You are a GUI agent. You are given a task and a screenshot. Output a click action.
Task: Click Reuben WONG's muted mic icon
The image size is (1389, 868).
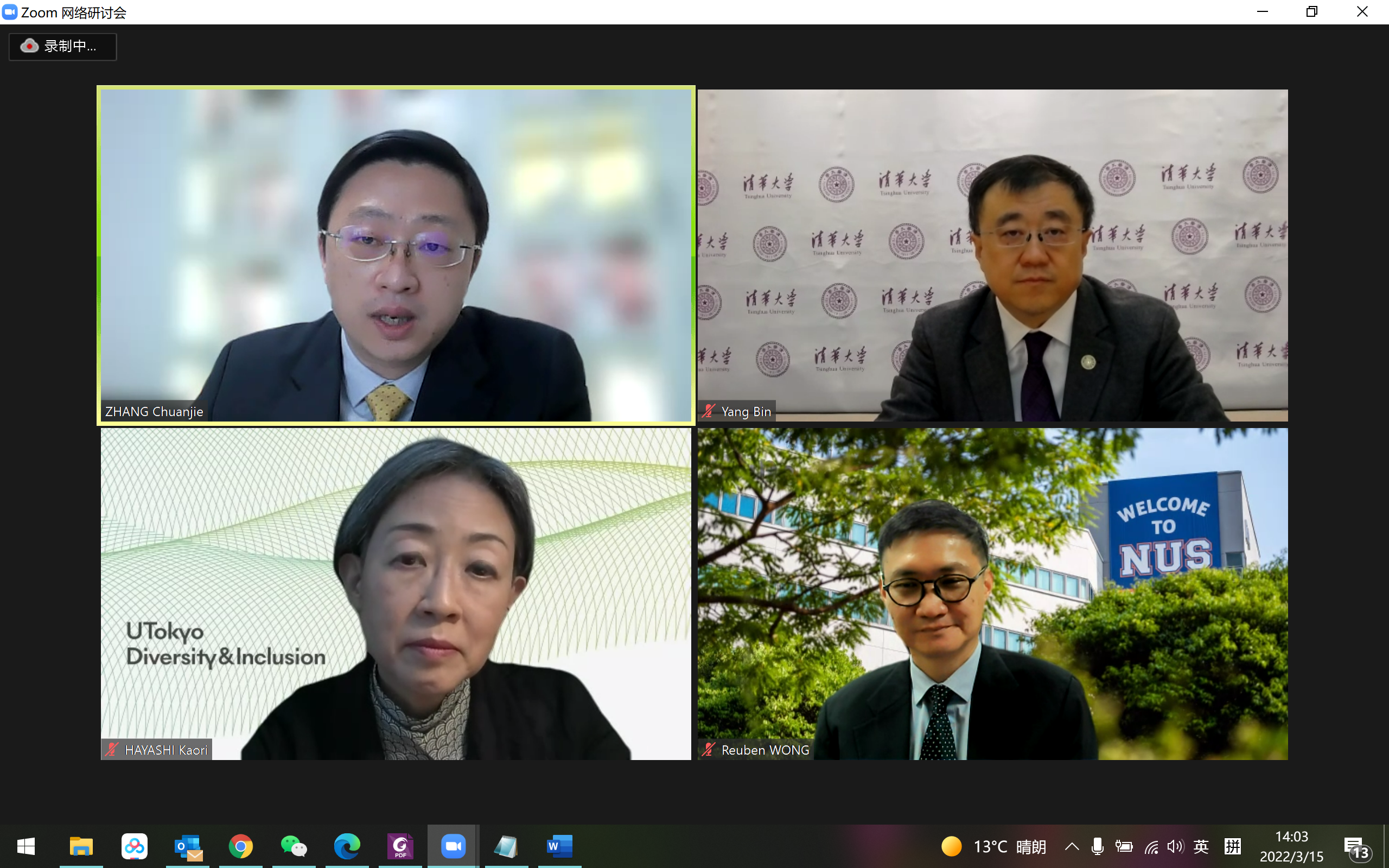click(708, 749)
